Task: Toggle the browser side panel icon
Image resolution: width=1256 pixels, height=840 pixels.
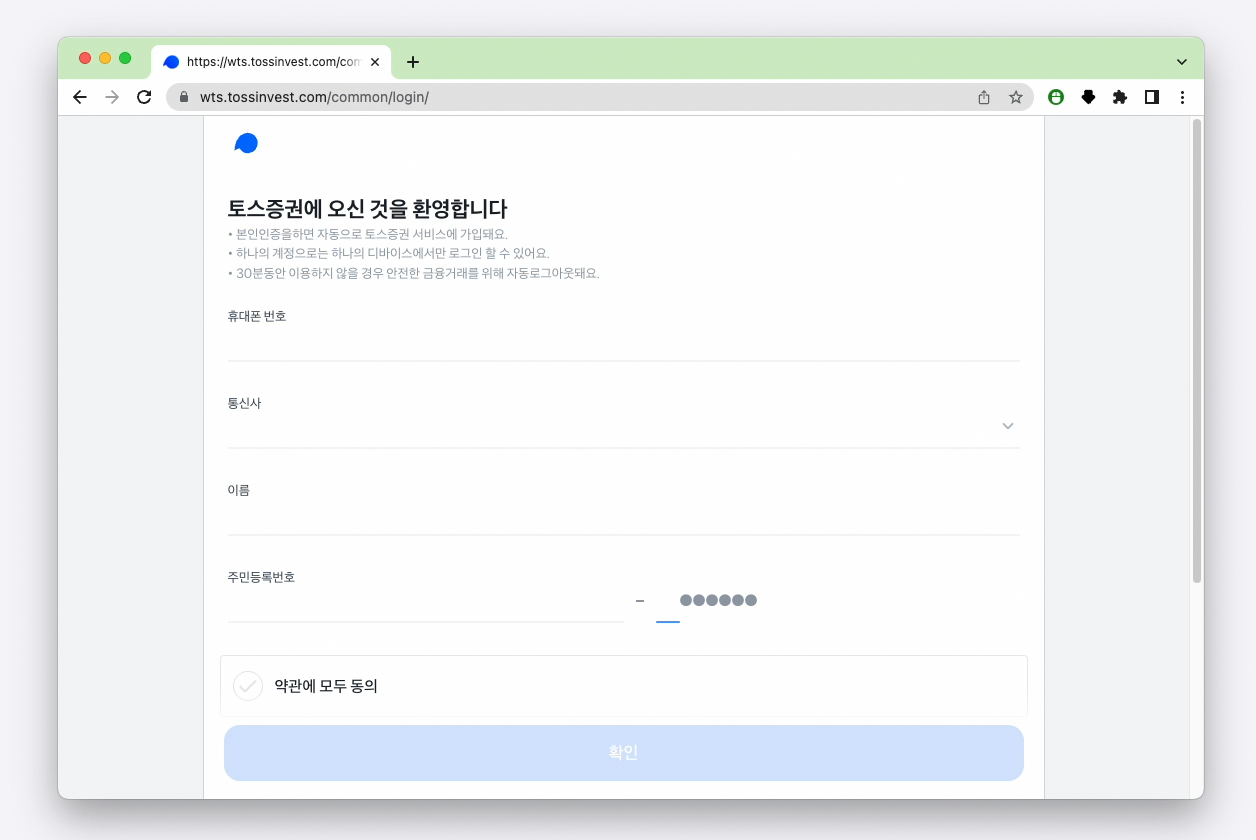Action: pos(1152,97)
